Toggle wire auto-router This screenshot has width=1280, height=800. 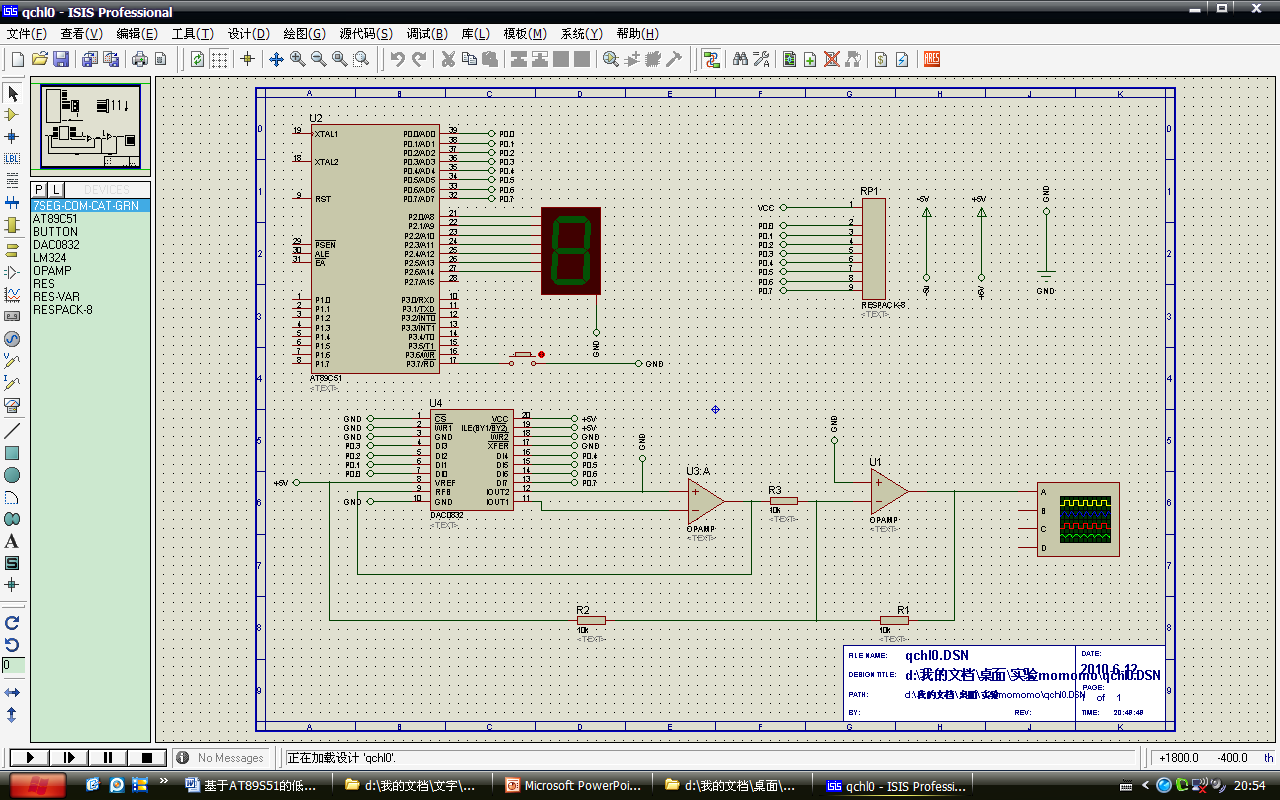coord(711,59)
